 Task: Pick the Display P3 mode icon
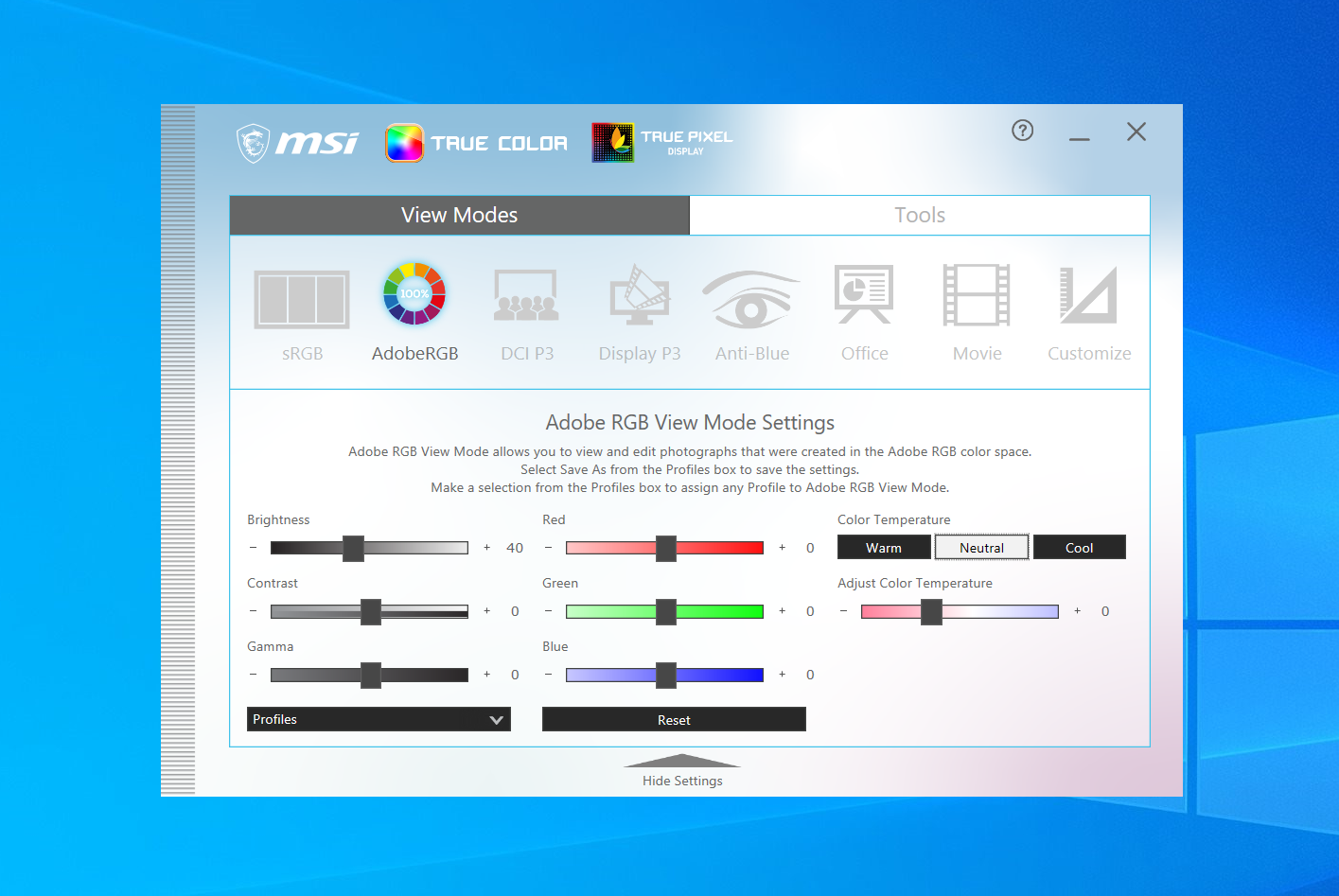[x=640, y=294]
